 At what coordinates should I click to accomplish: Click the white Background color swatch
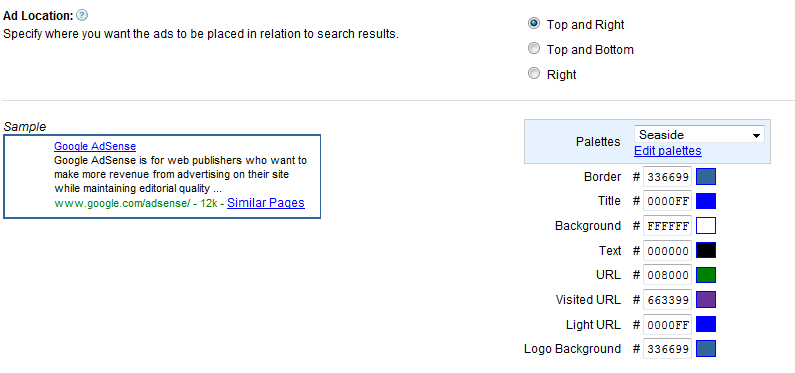coord(706,226)
